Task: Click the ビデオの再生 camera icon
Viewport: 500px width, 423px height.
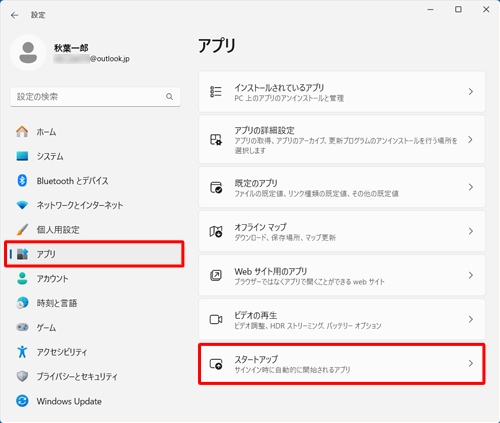Action: point(216,319)
